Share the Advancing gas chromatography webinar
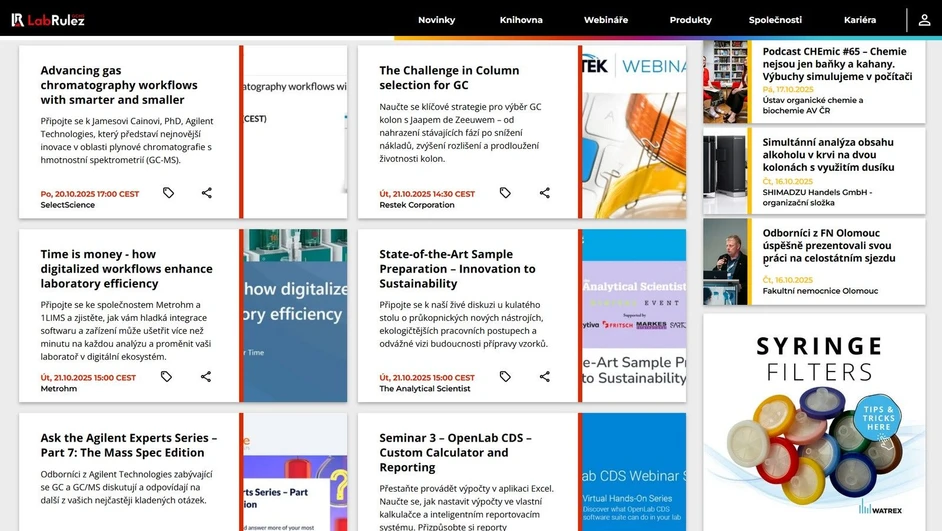Image resolution: width=942 pixels, height=531 pixels. 206,193
